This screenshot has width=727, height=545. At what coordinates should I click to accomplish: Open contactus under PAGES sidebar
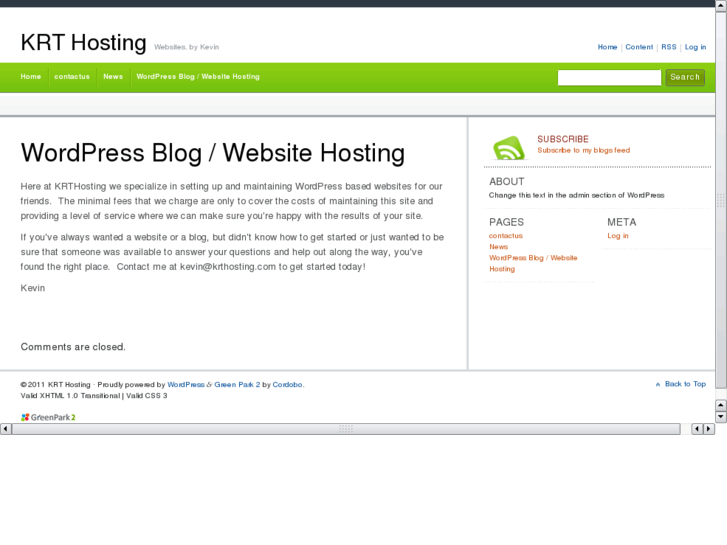pyautogui.click(x=505, y=236)
